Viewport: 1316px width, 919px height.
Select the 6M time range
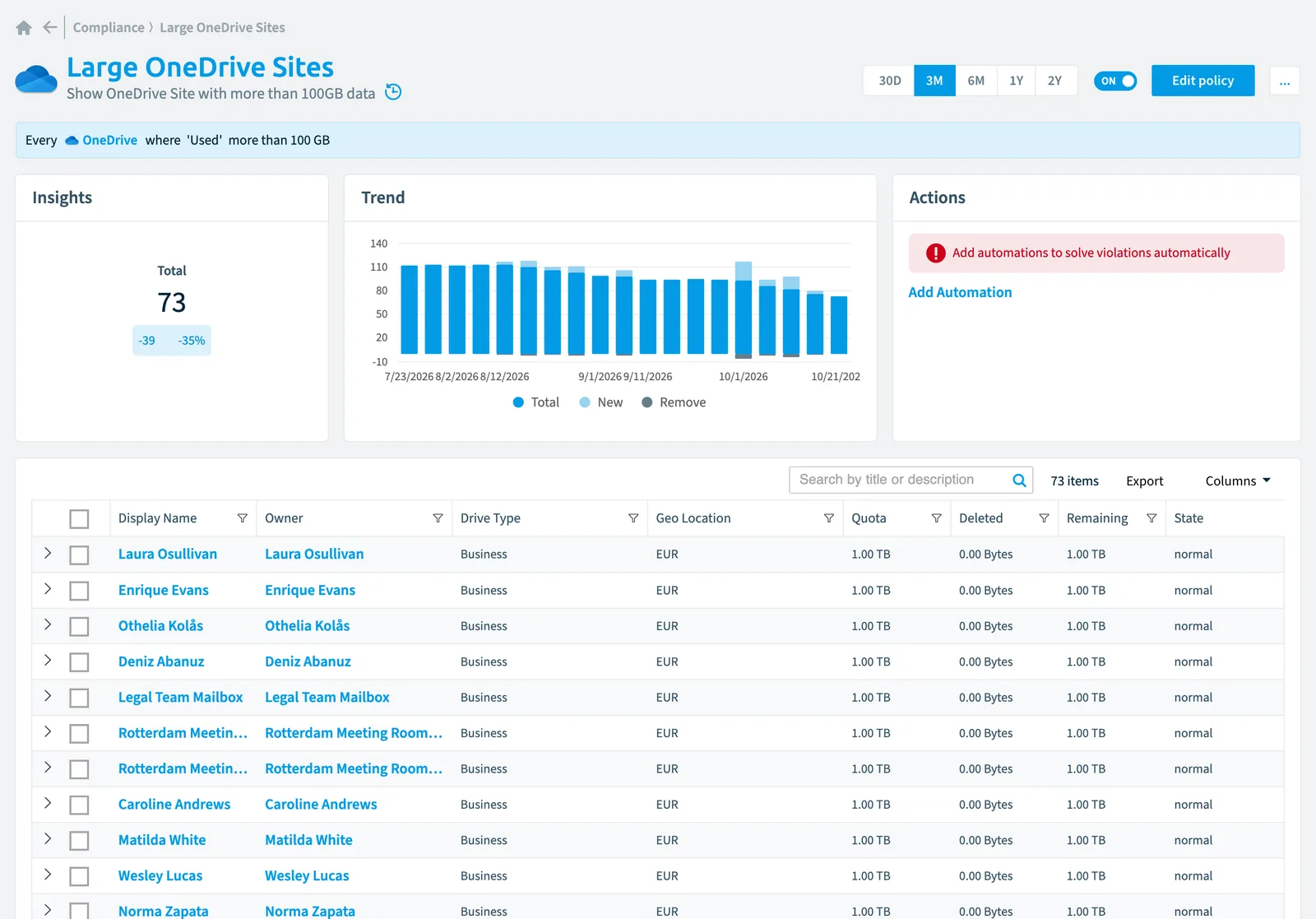(x=976, y=81)
